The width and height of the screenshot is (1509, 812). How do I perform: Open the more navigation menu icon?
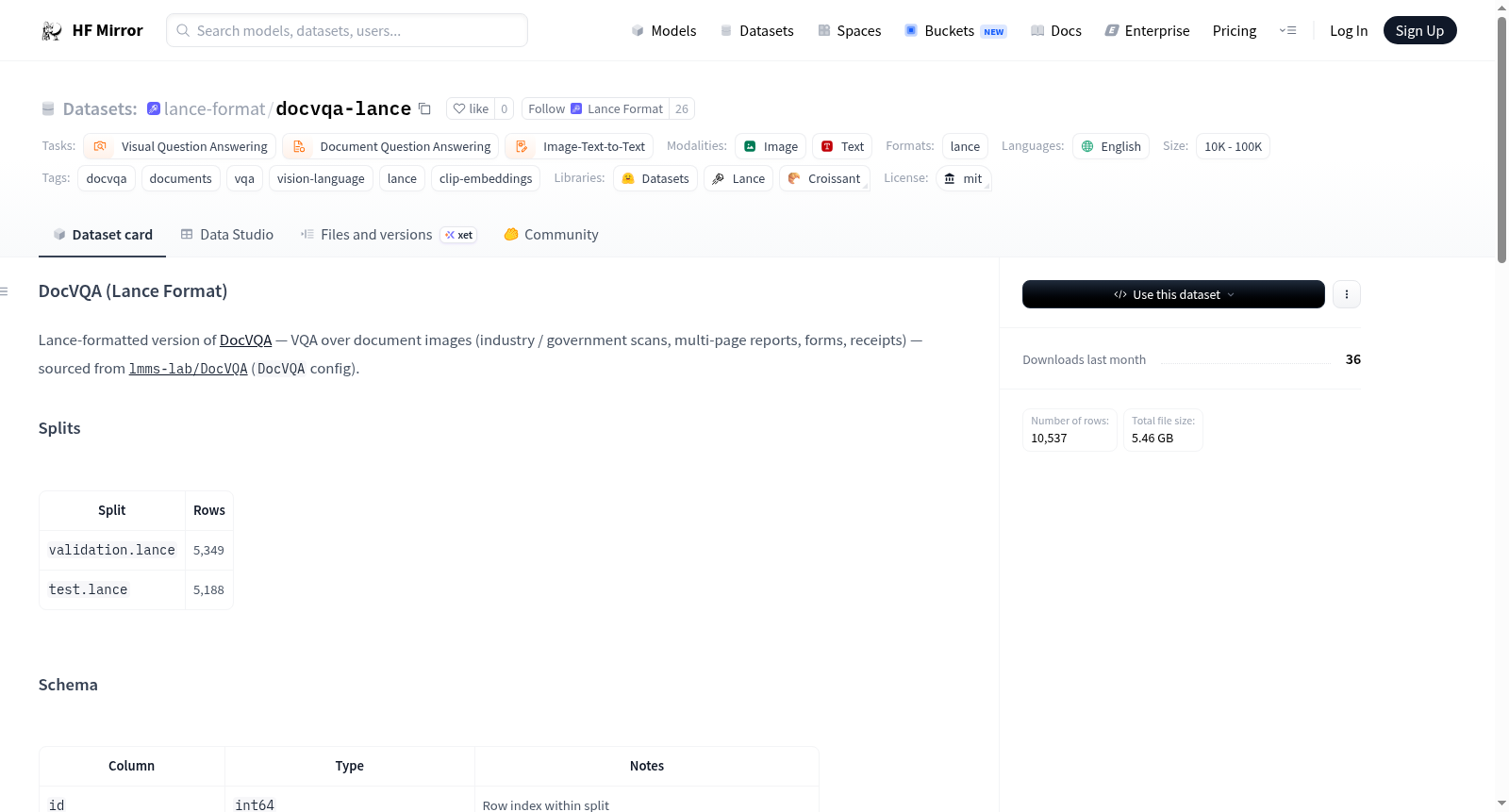coord(1287,31)
